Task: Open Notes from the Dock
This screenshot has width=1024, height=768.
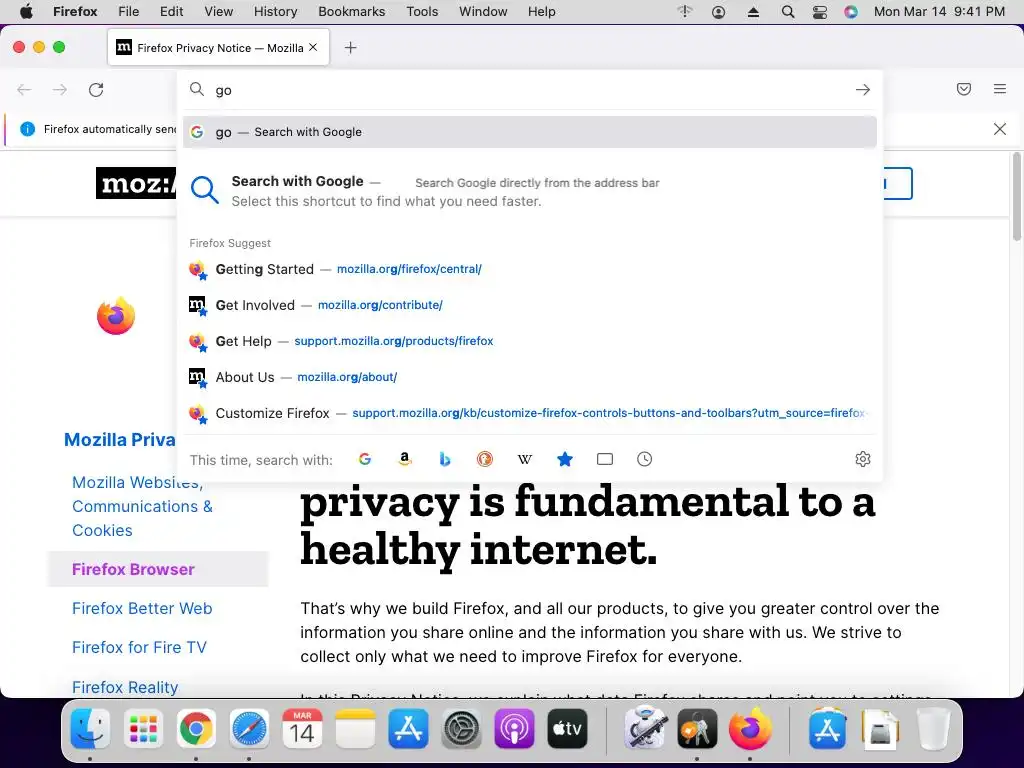Action: [x=355, y=728]
